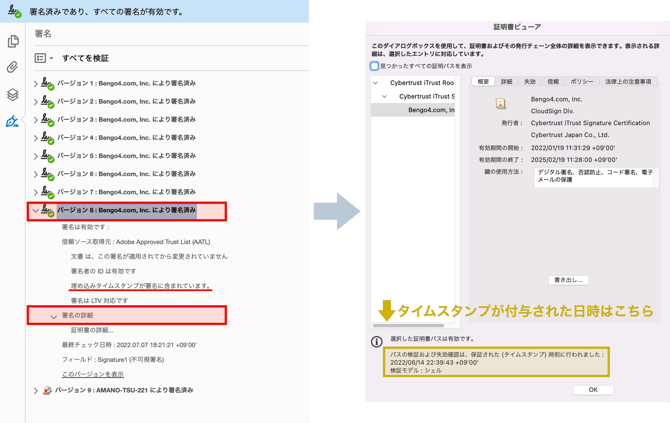Click the certificate icon in summary pane
The width and height of the screenshot is (670, 423).
coord(500,103)
